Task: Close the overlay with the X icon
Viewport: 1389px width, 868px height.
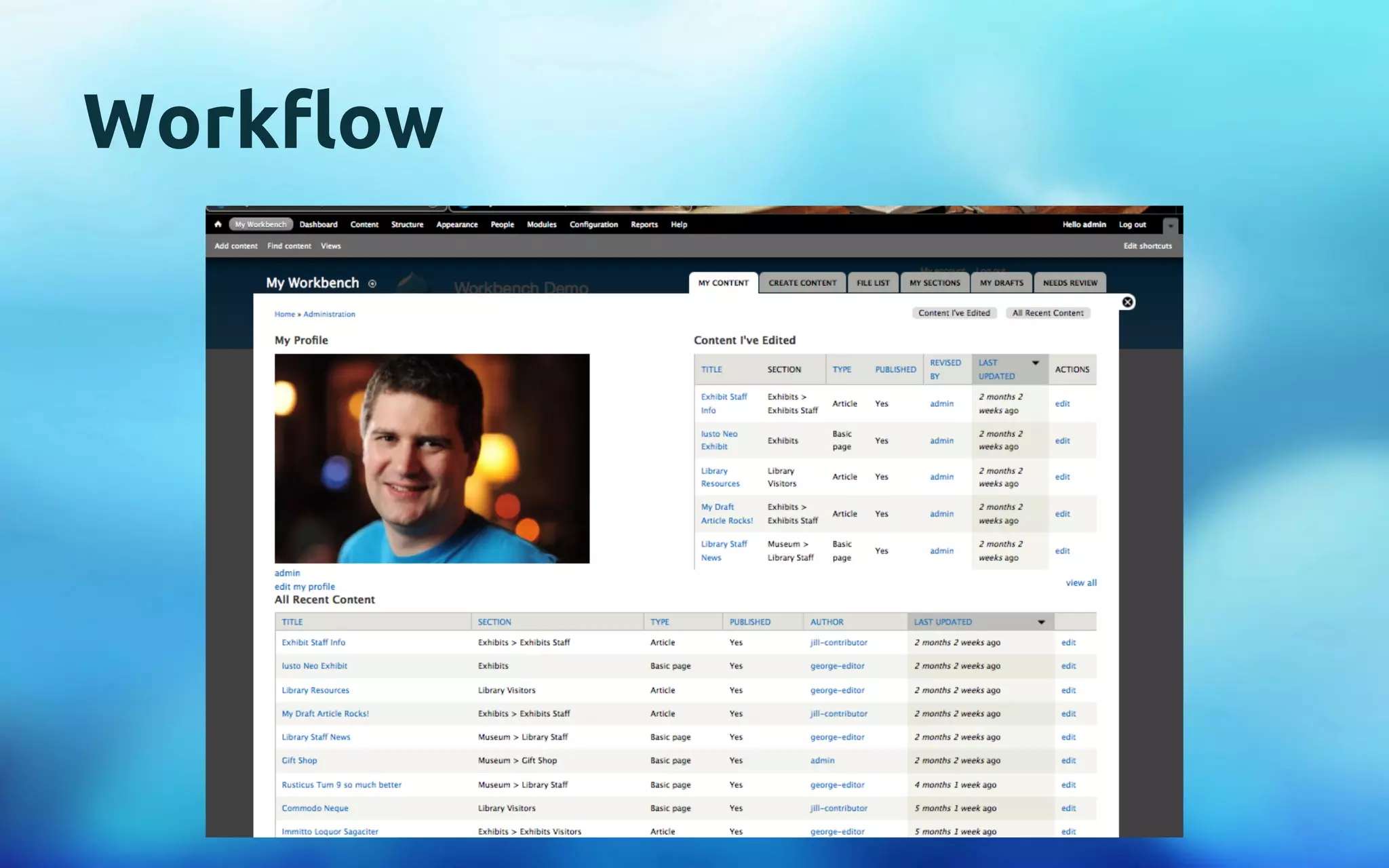Action: click(x=1127, y=302)
